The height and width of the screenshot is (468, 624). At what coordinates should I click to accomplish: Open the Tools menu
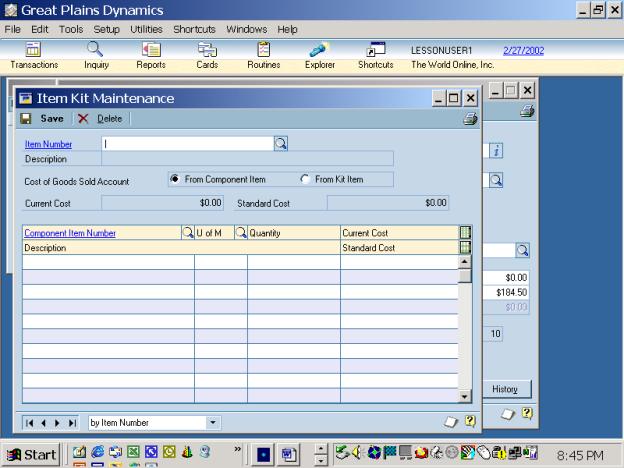coord(71,29)
